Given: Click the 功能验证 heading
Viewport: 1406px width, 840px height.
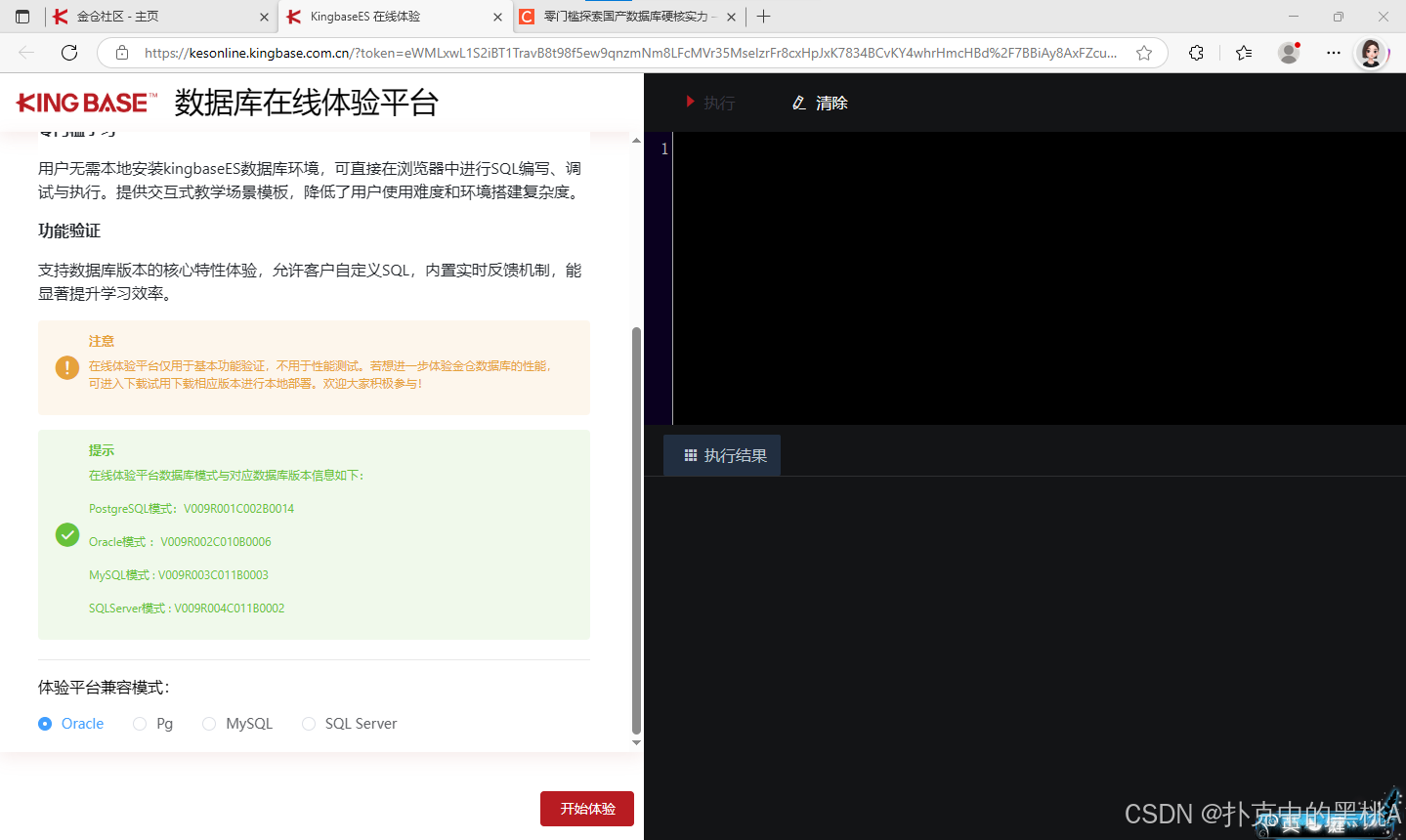Looking at the screenshot, I should 69,231.
